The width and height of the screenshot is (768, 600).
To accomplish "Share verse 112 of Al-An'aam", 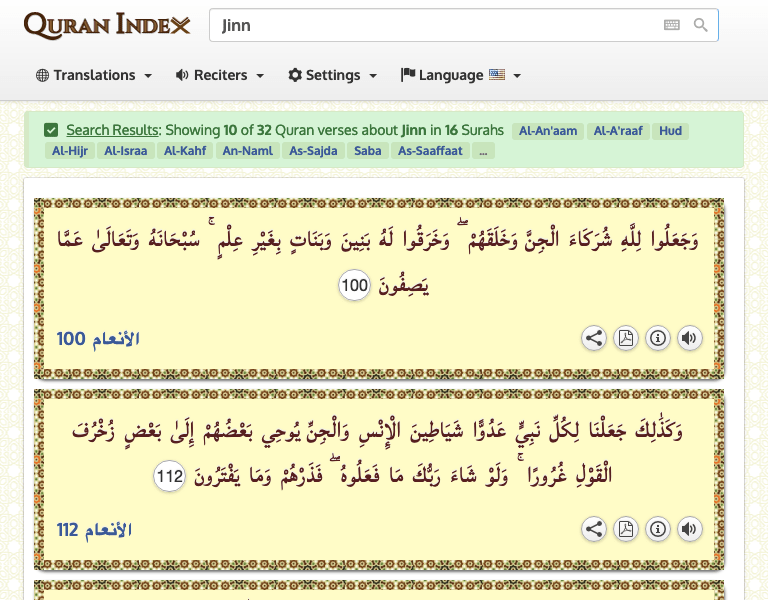I will pyautogui.click(x=594, y=529).
